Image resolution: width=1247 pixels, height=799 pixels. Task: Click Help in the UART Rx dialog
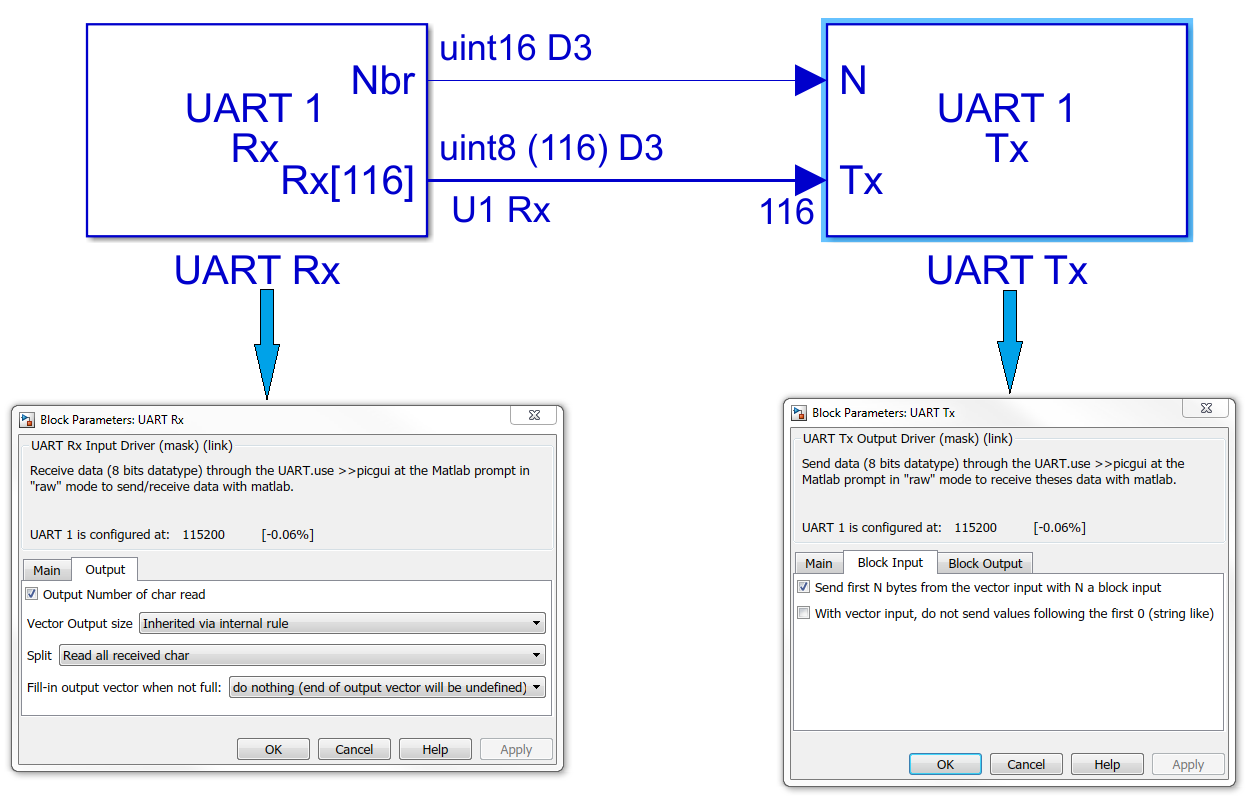(434, 748)
